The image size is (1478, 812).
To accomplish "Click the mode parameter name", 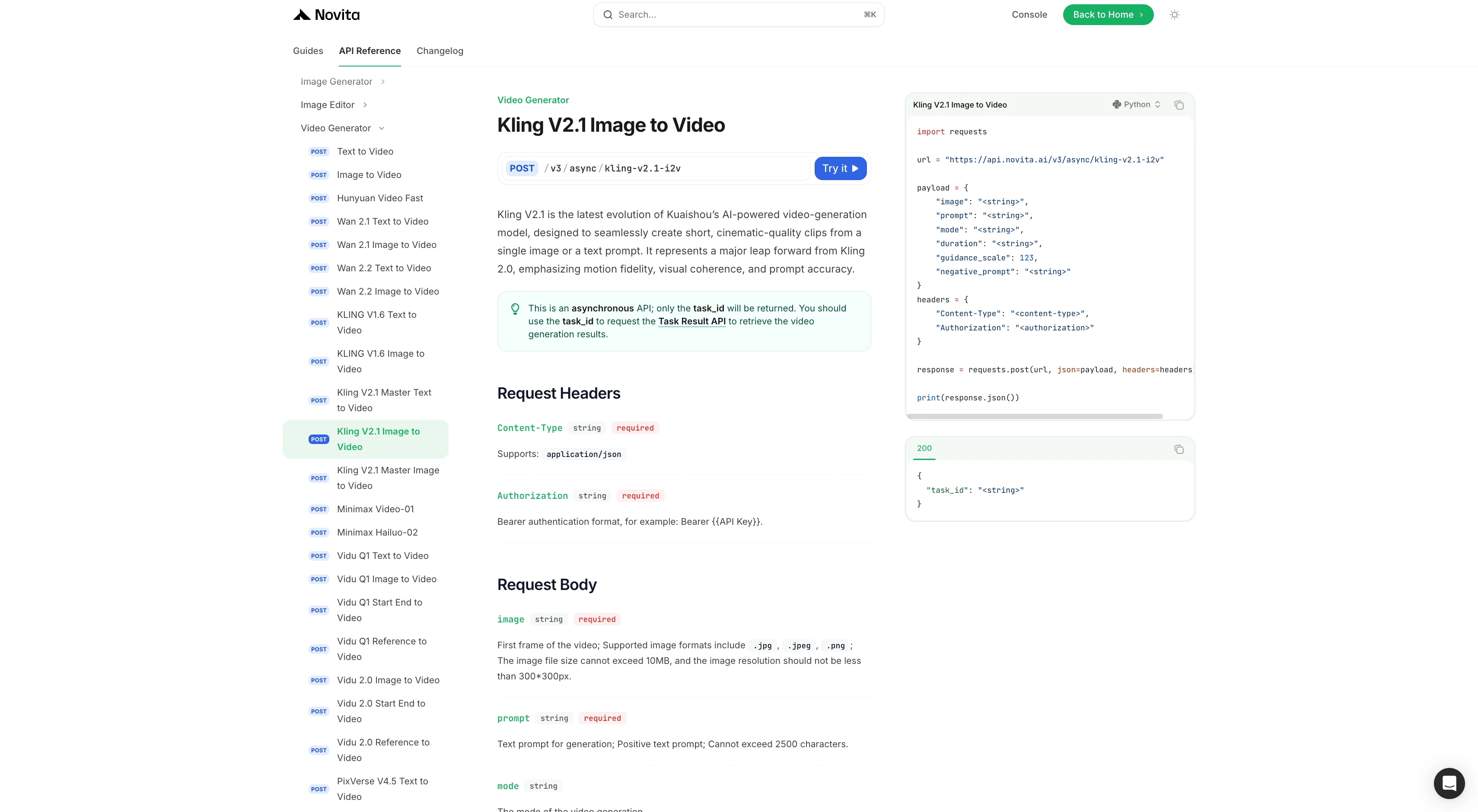I will click(508, 786).
